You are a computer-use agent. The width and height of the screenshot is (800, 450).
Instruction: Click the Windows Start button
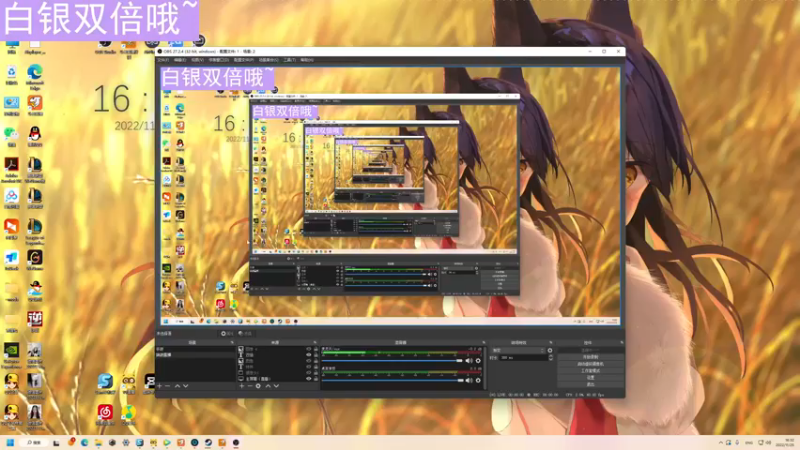click(10, 442)
